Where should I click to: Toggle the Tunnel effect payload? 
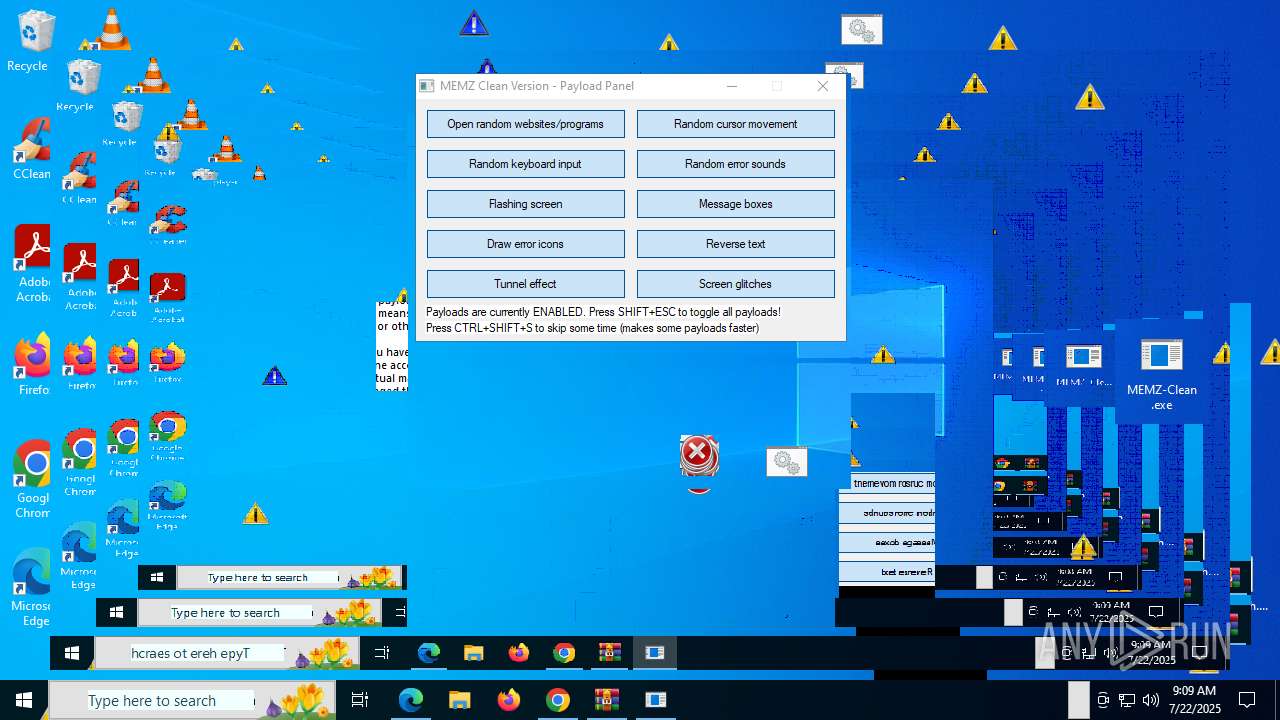pos(525,284)
